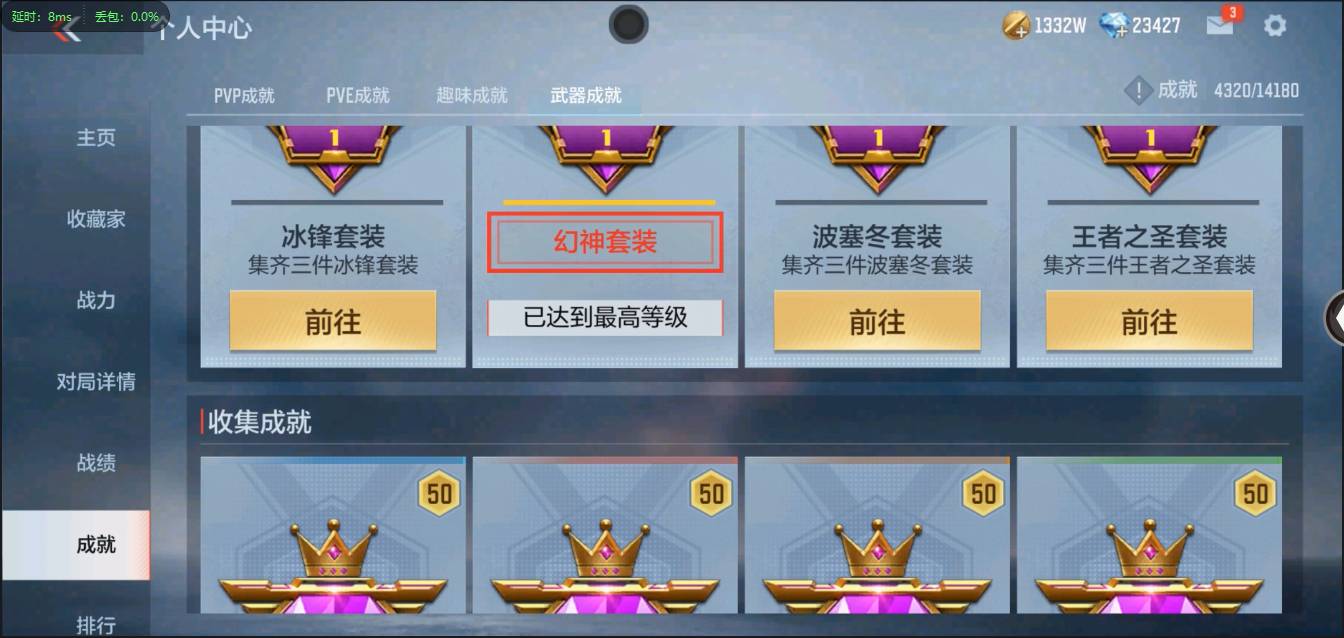Switch to the PVP成就 tab

pyautogui.click(x=244, y=96)
